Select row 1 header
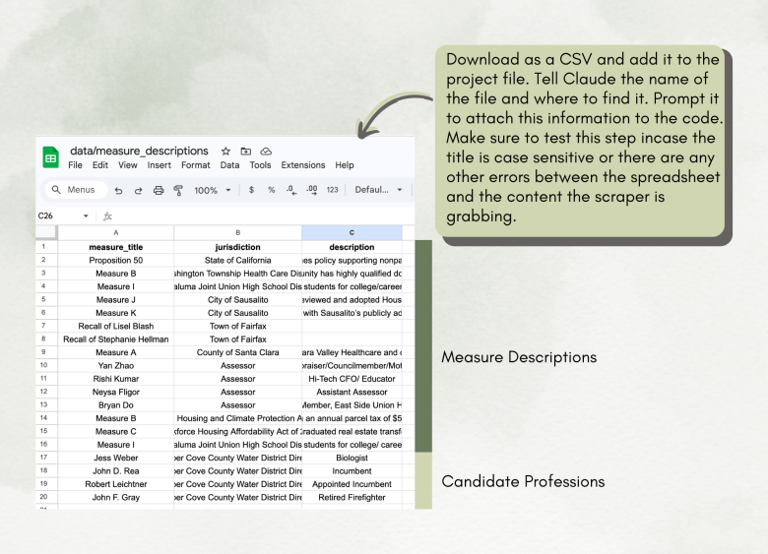Image resolution: width=768 pixels, height=554 pixels. tap(44, 247)
